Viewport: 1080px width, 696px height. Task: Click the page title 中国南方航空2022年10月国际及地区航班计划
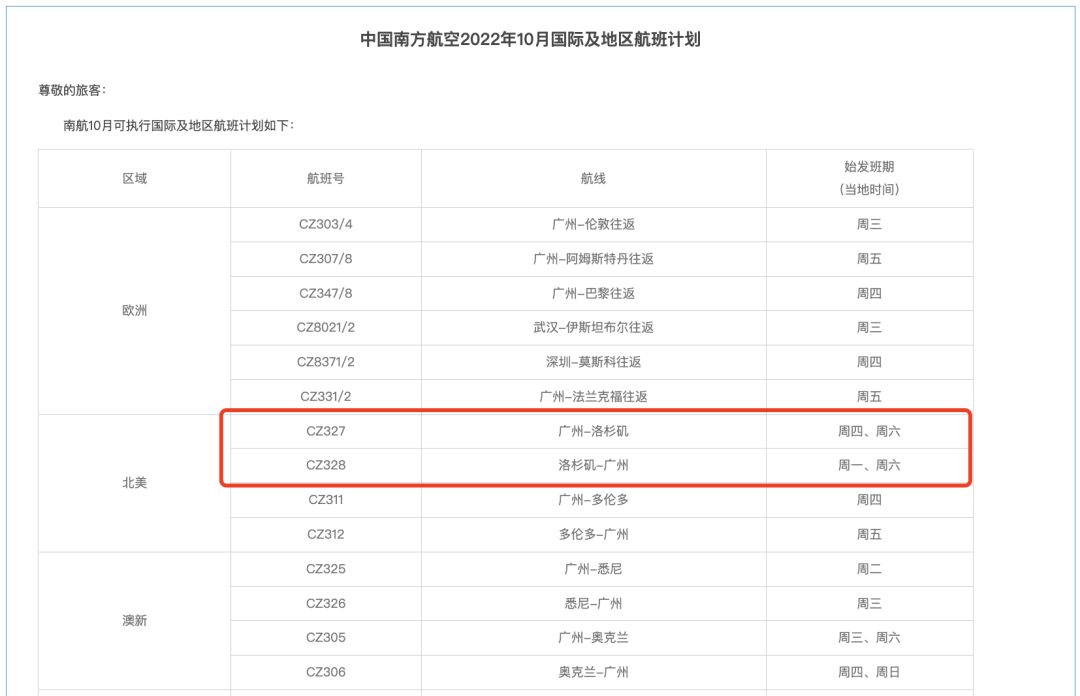point(530,39)
